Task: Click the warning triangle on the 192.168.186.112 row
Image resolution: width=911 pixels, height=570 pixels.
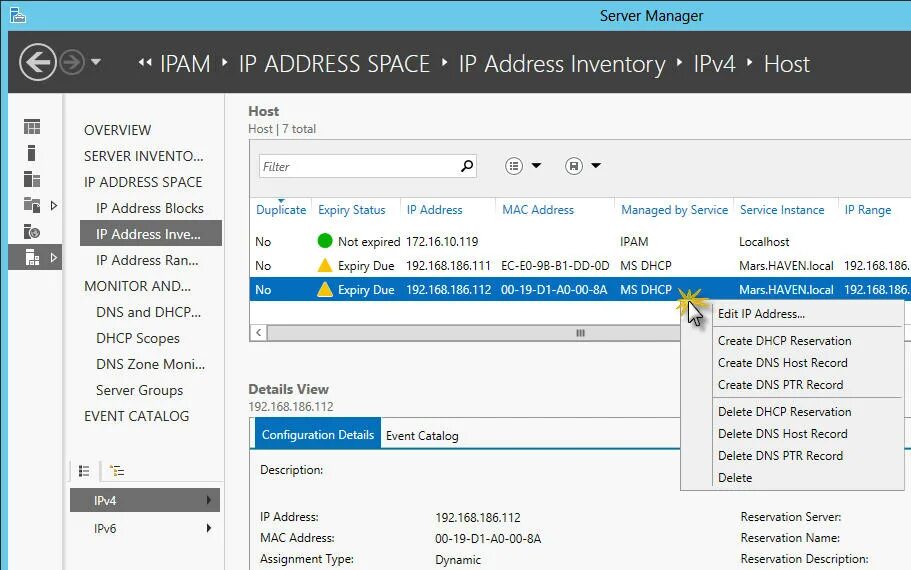Action: pyautogui.click(x=325, y=289)
